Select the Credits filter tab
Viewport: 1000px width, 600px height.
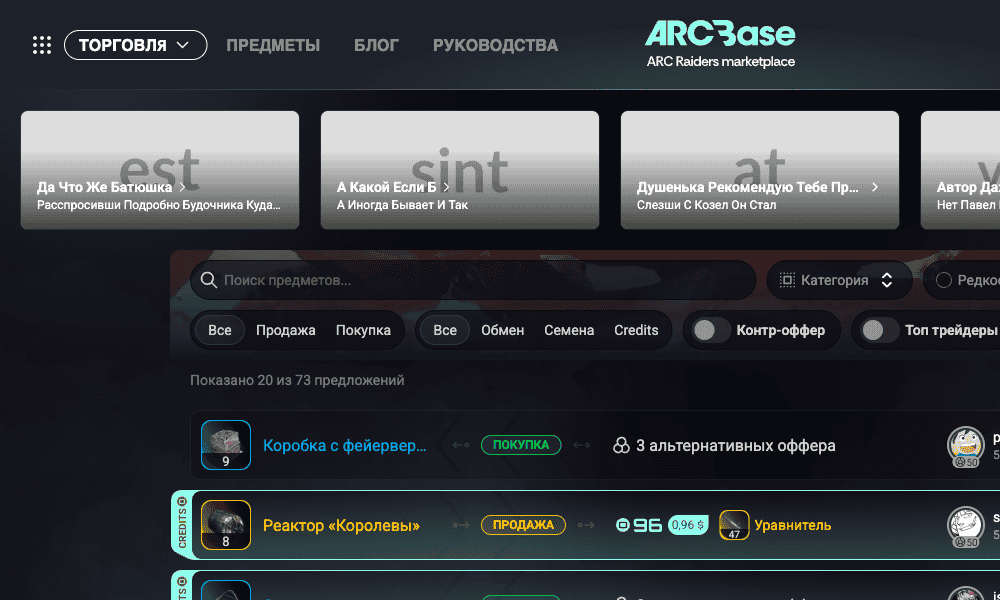pos(636,330)
